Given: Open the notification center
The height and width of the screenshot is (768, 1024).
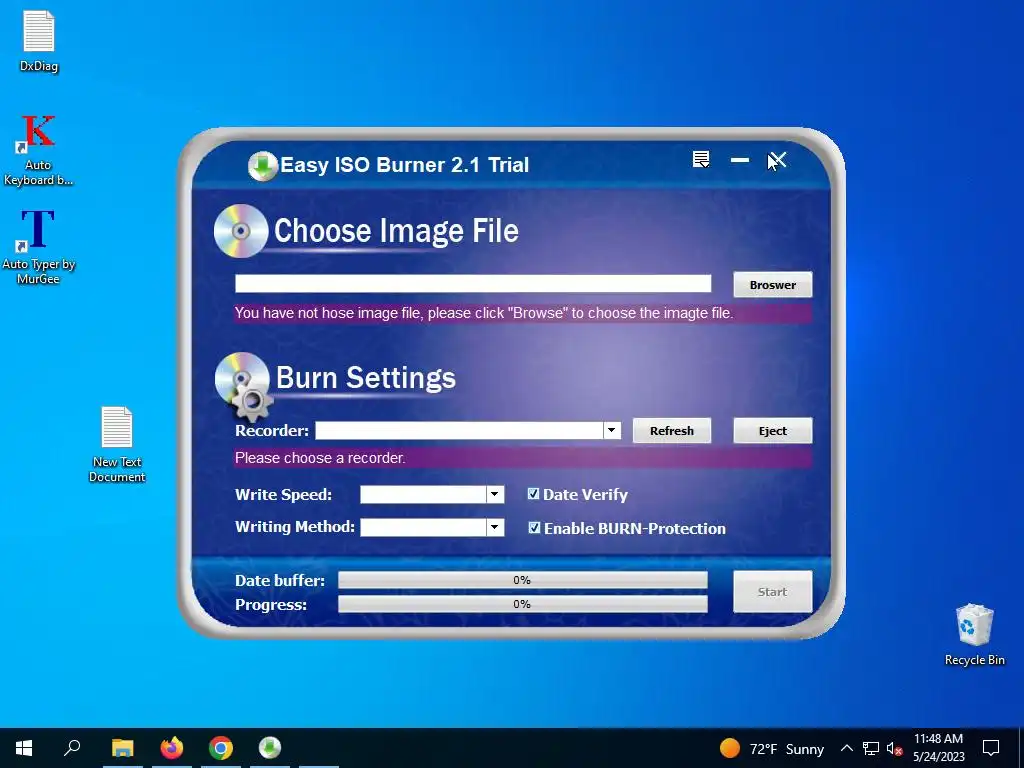Looking at the screenshot, I should pyautogui.click(x=991, y=748).
